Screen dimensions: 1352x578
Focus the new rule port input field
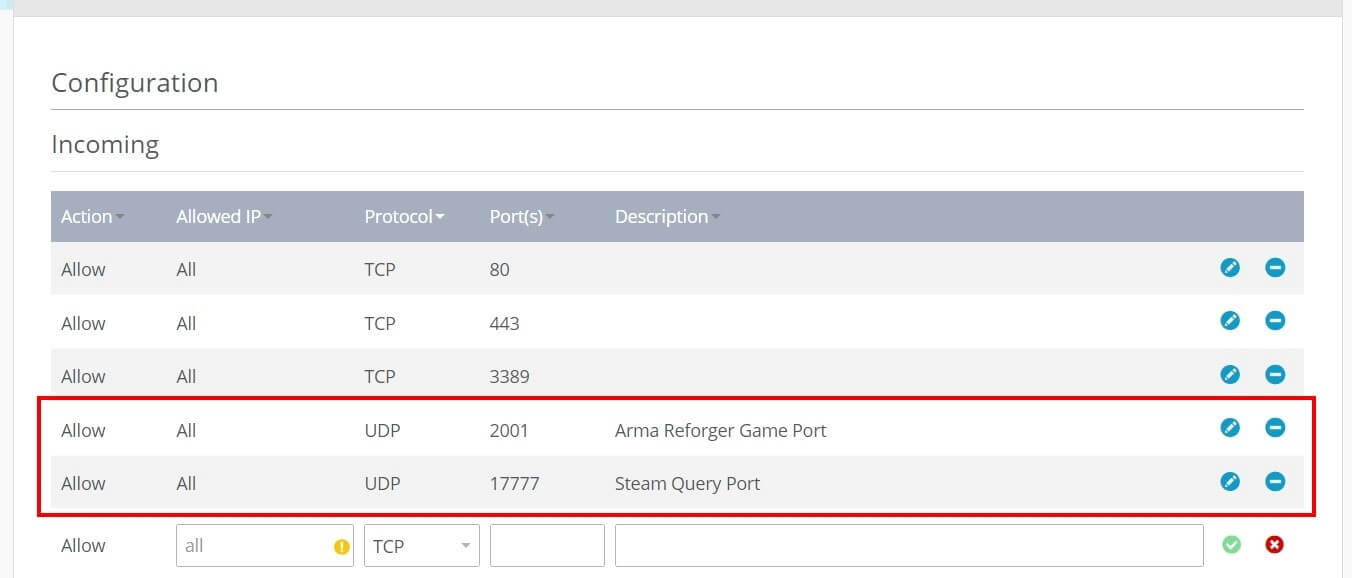tap(547, 546)
